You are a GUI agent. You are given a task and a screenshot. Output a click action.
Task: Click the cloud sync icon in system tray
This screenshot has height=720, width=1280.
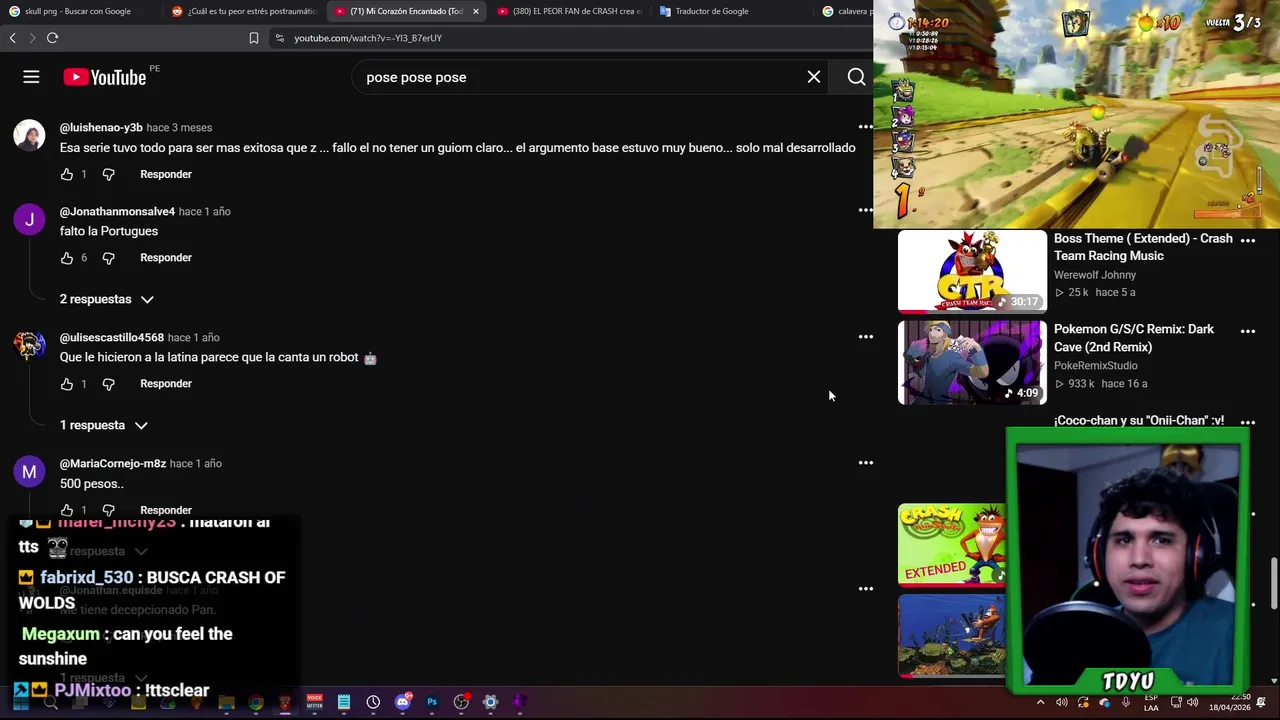click(1104, 703)
